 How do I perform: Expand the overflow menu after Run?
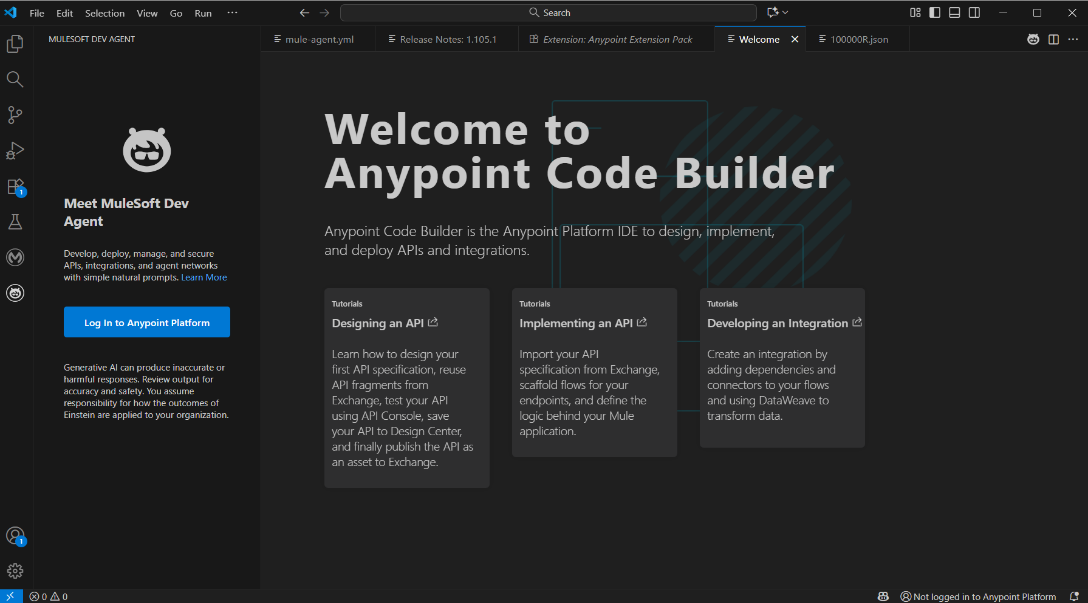232,13
